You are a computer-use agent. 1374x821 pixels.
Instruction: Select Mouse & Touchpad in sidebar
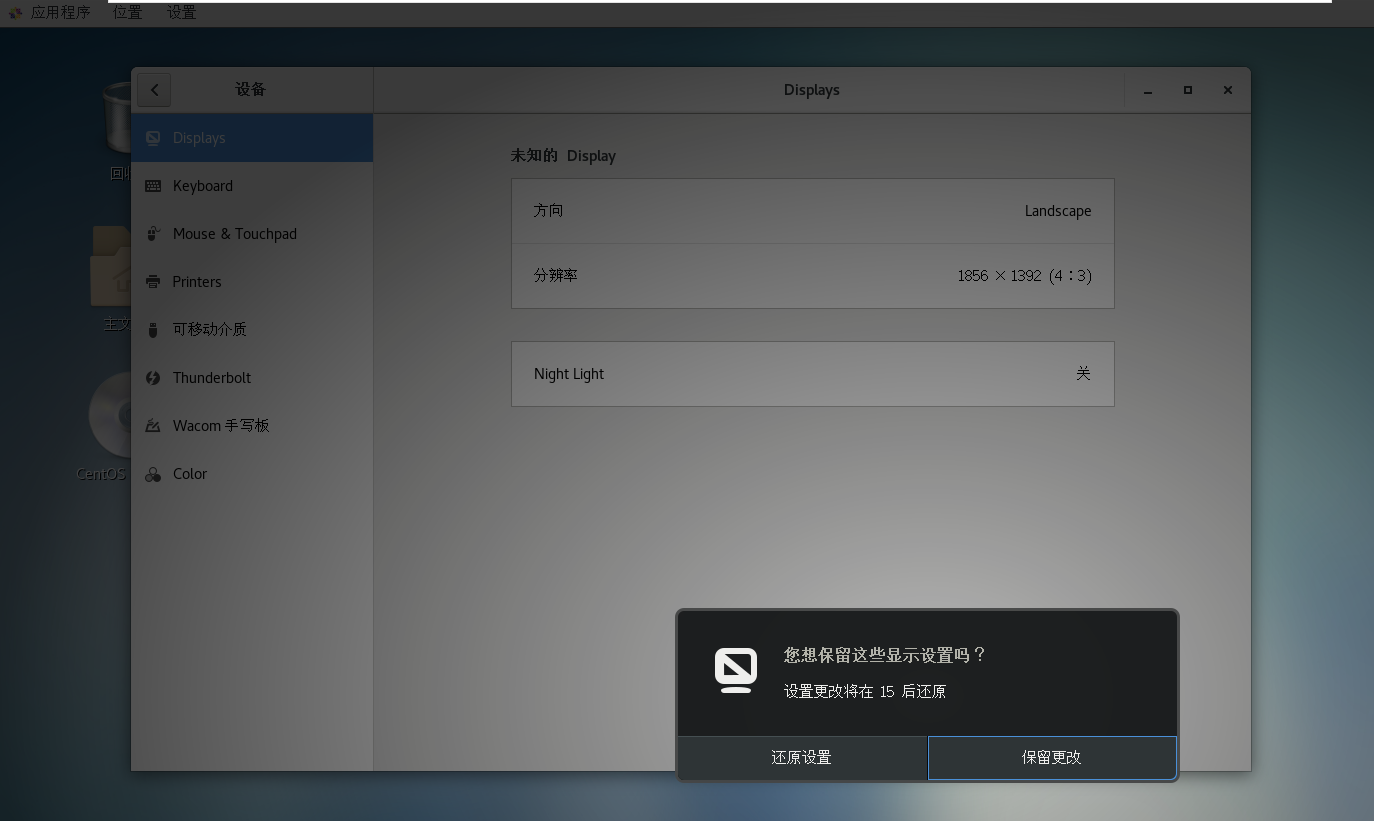coord(235,233)
